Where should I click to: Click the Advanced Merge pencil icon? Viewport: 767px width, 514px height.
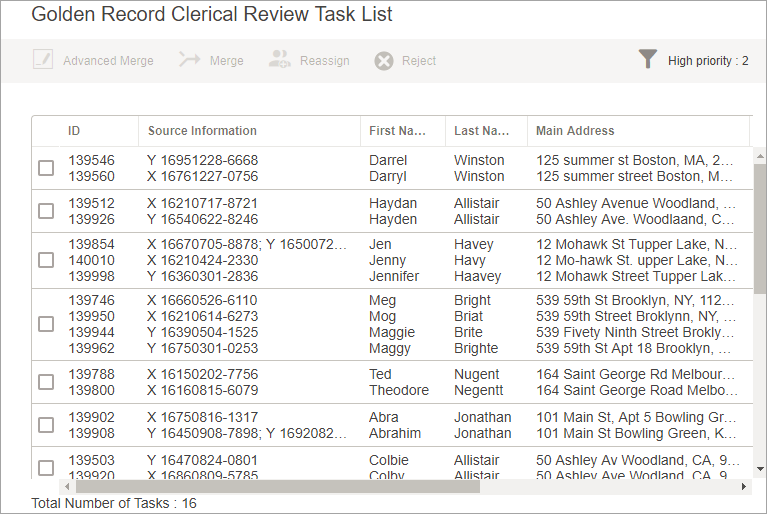point(43,60)
